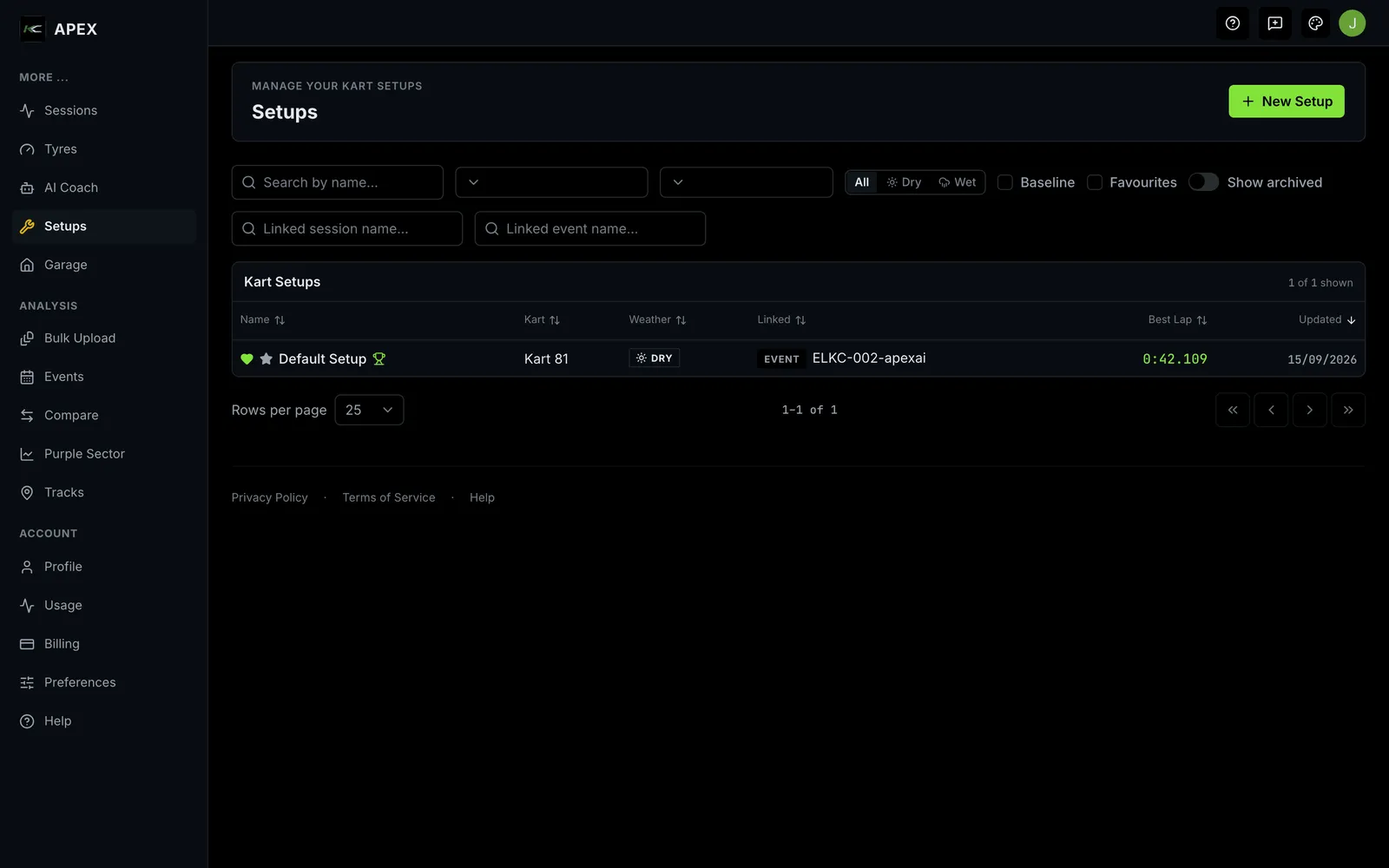Sort by Weather column arrows icon

(x=681, y=320)
